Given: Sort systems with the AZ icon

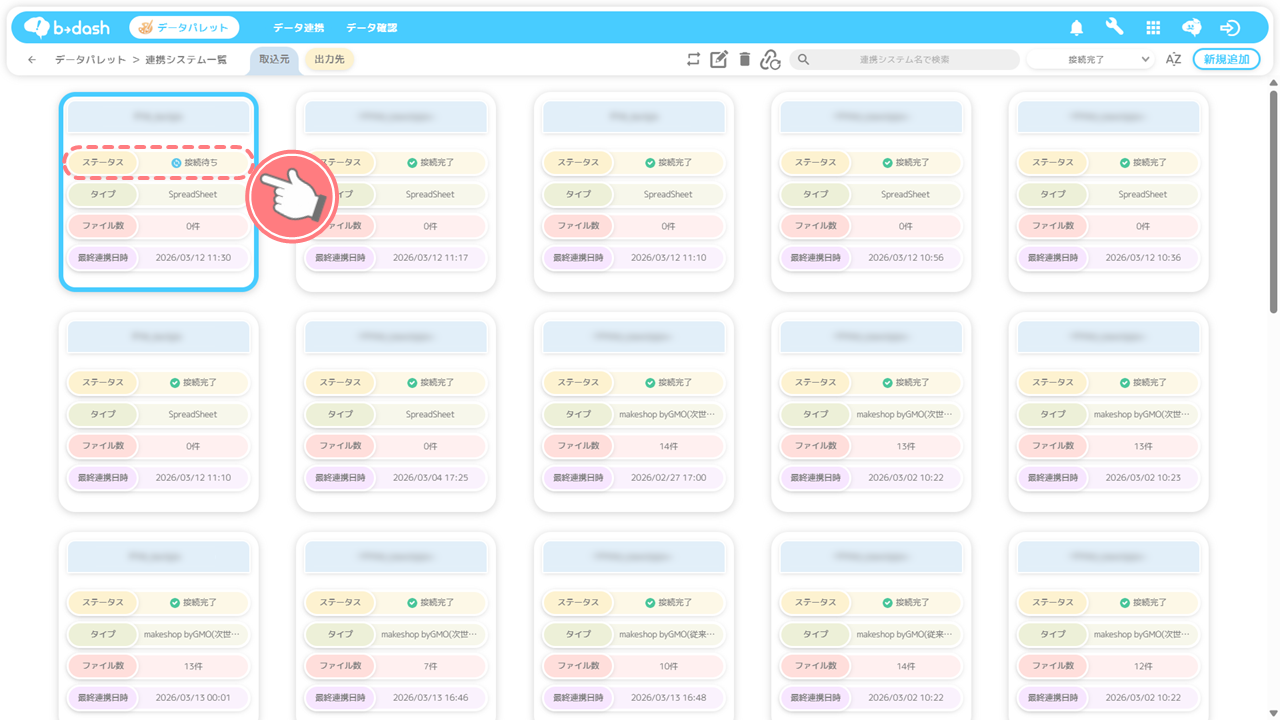Looking at the screenshot, I should [1173, 60].
